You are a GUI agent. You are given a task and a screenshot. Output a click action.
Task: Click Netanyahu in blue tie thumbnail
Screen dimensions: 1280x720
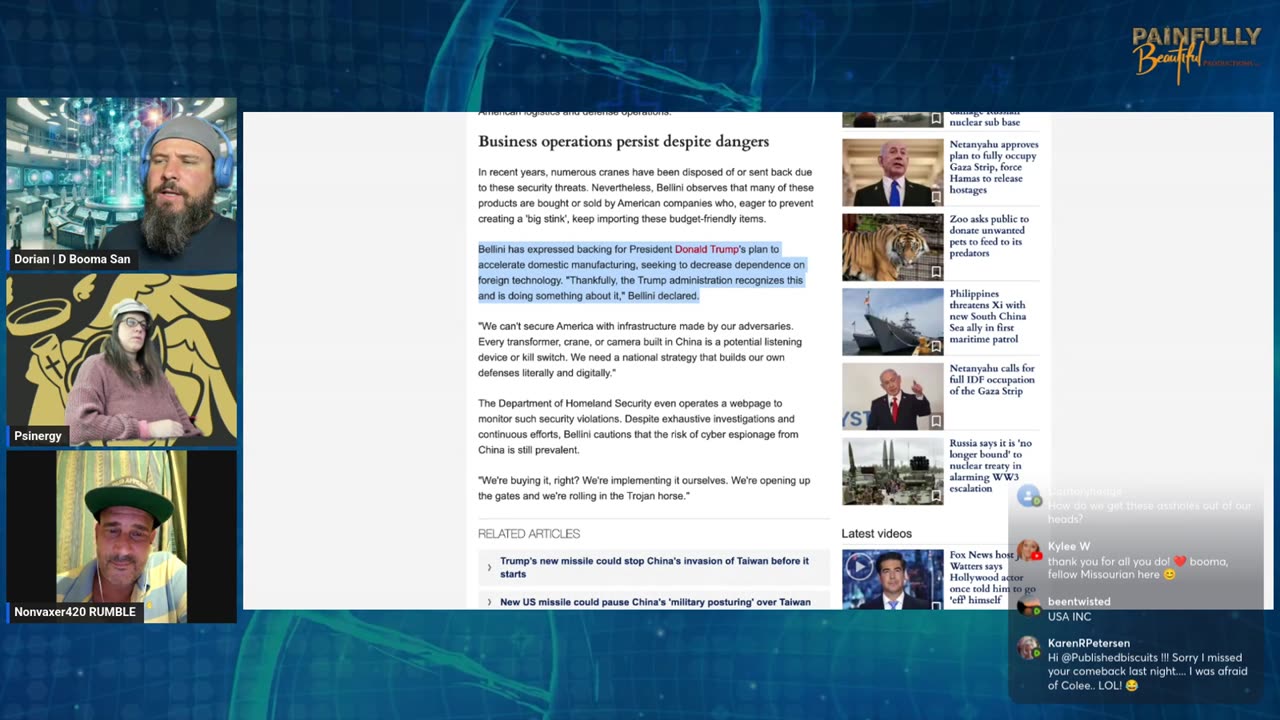(892, 172)
